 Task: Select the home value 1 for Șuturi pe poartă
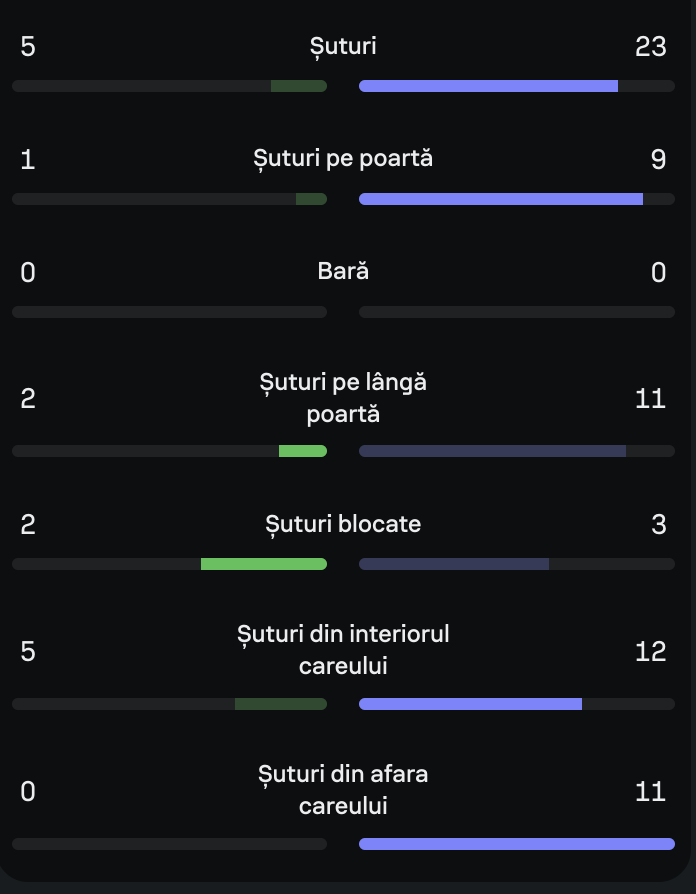(28, 159)
